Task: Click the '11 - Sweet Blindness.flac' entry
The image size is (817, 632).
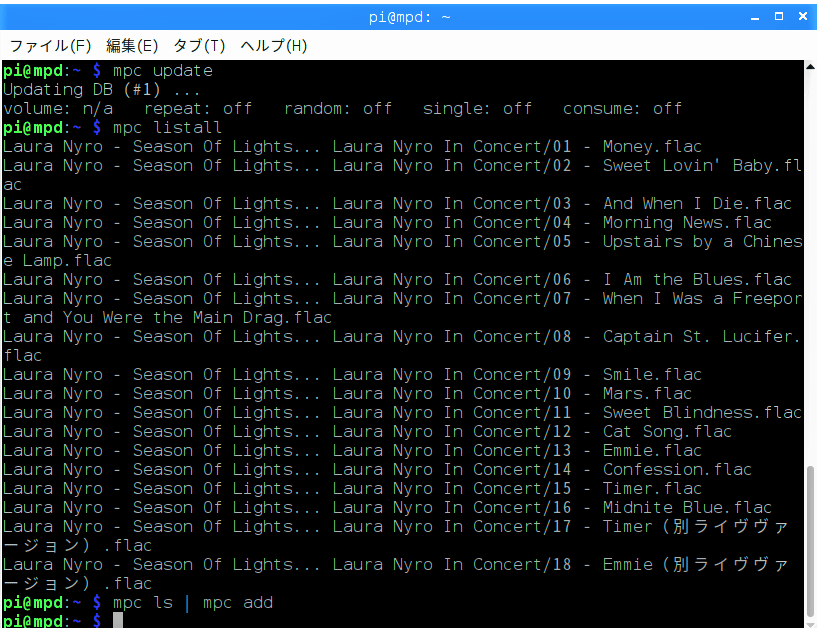Action: tap(677, 413)
